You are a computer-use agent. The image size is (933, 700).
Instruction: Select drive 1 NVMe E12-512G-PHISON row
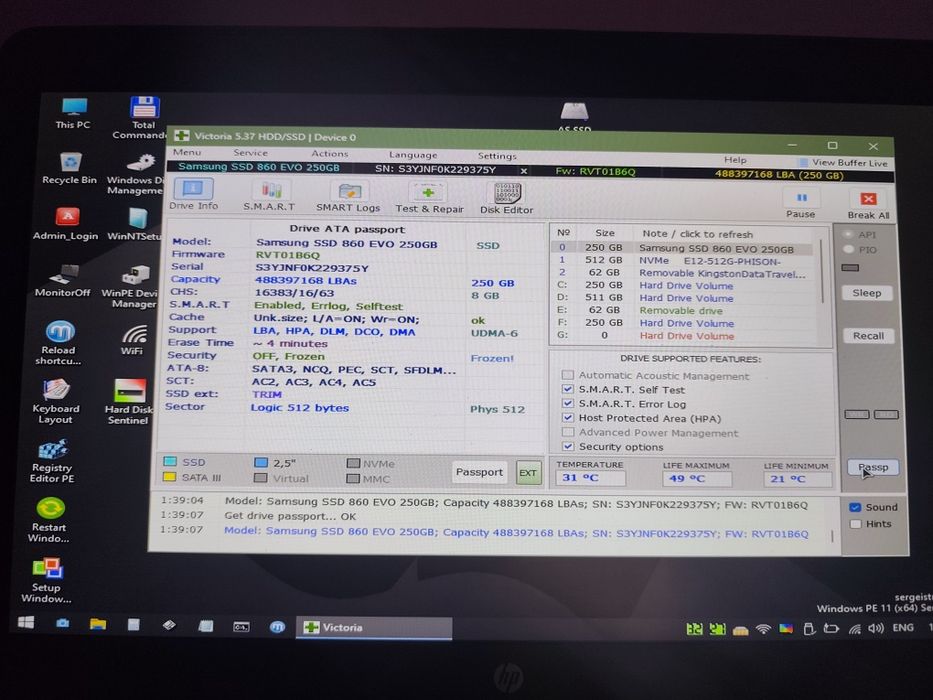(682, 261)
